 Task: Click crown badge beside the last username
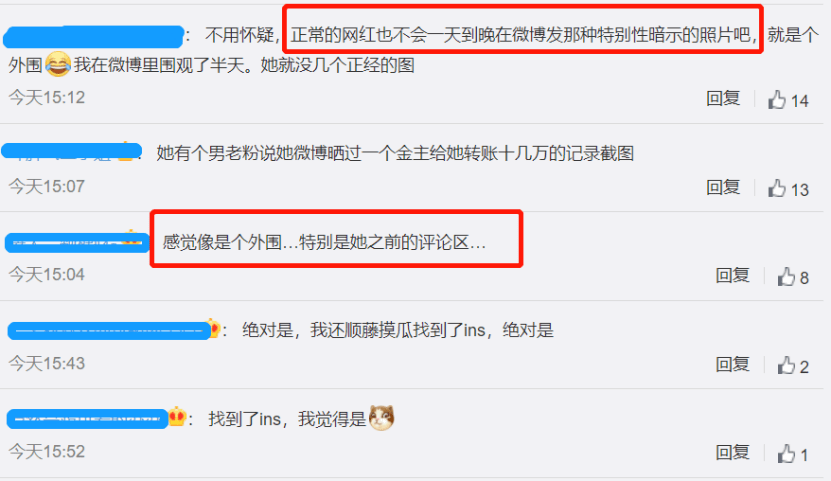coord(177,418)
